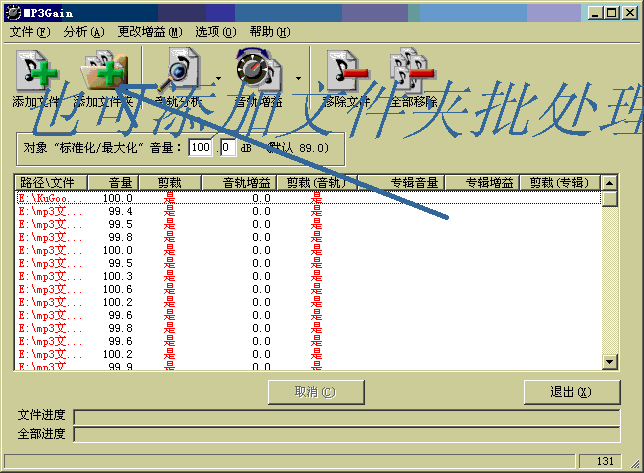Image resolution: width=644 pixels, height=473 pixels.
Task: Sort by 音轨增益 column header
Action: 239,182
